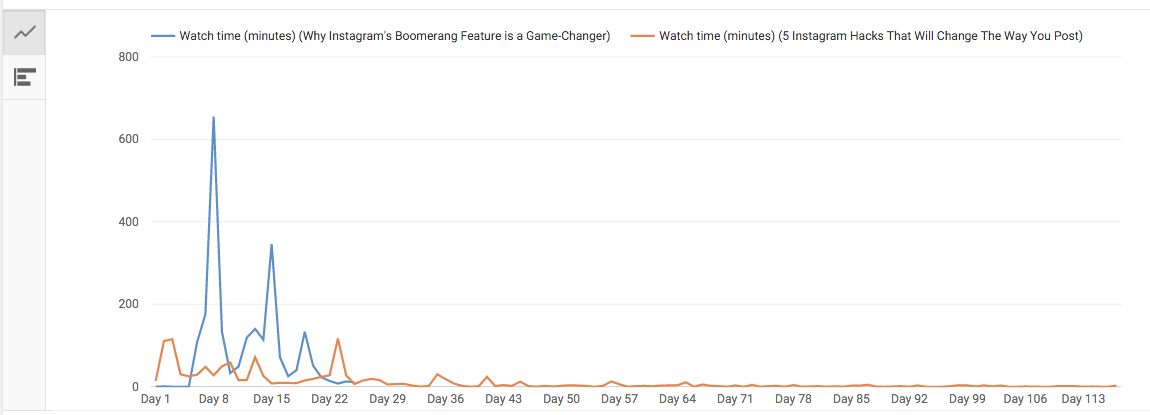The width and height of the screenshot is (1150, 415).
Task: Click the orange line bump near Day 36
Action: 437,374
